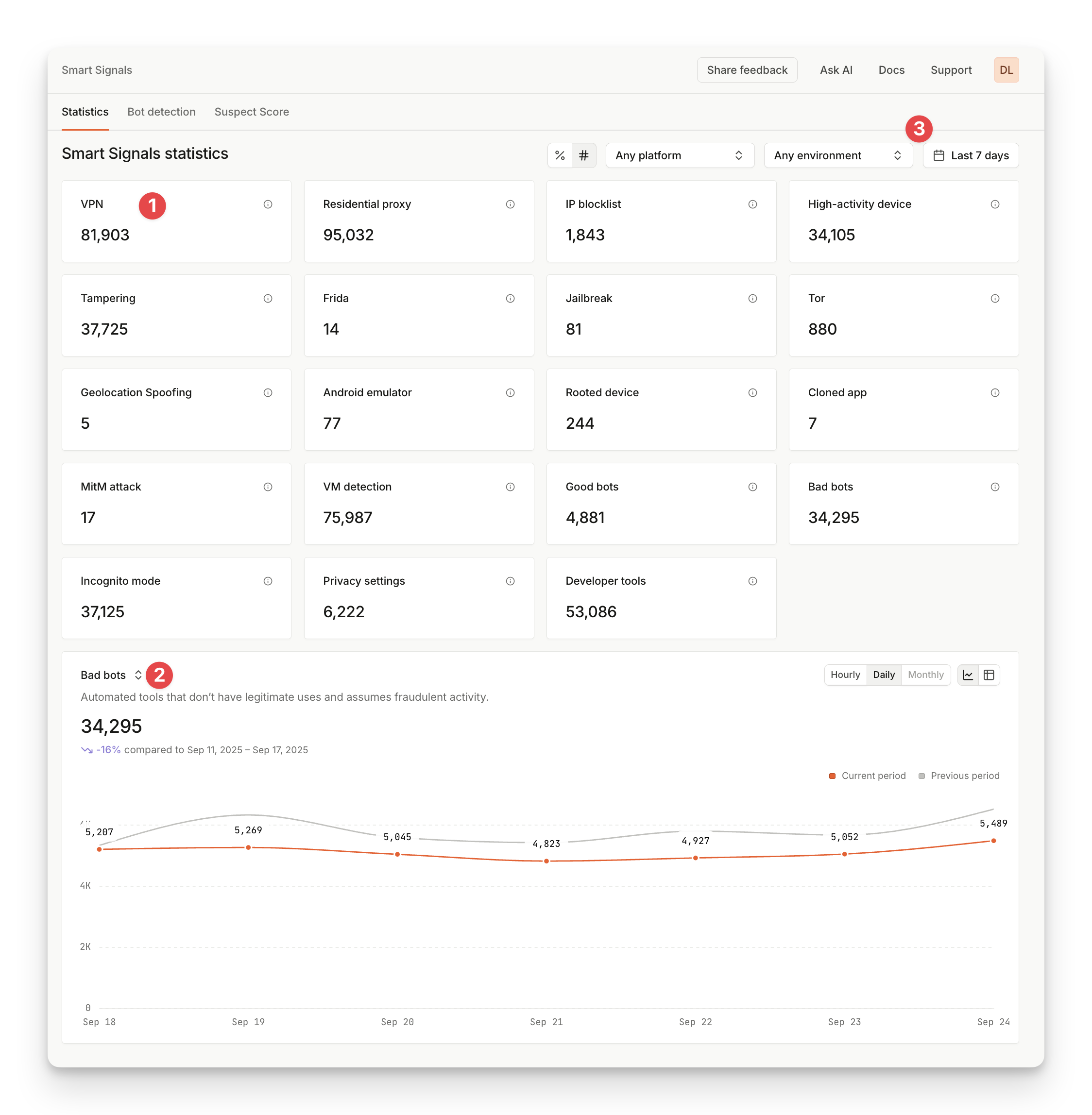Switch chart granularity to Hourly
Image resolution: width=1092 pixels, height=1115 pixels.
click(x=845, y=675)
